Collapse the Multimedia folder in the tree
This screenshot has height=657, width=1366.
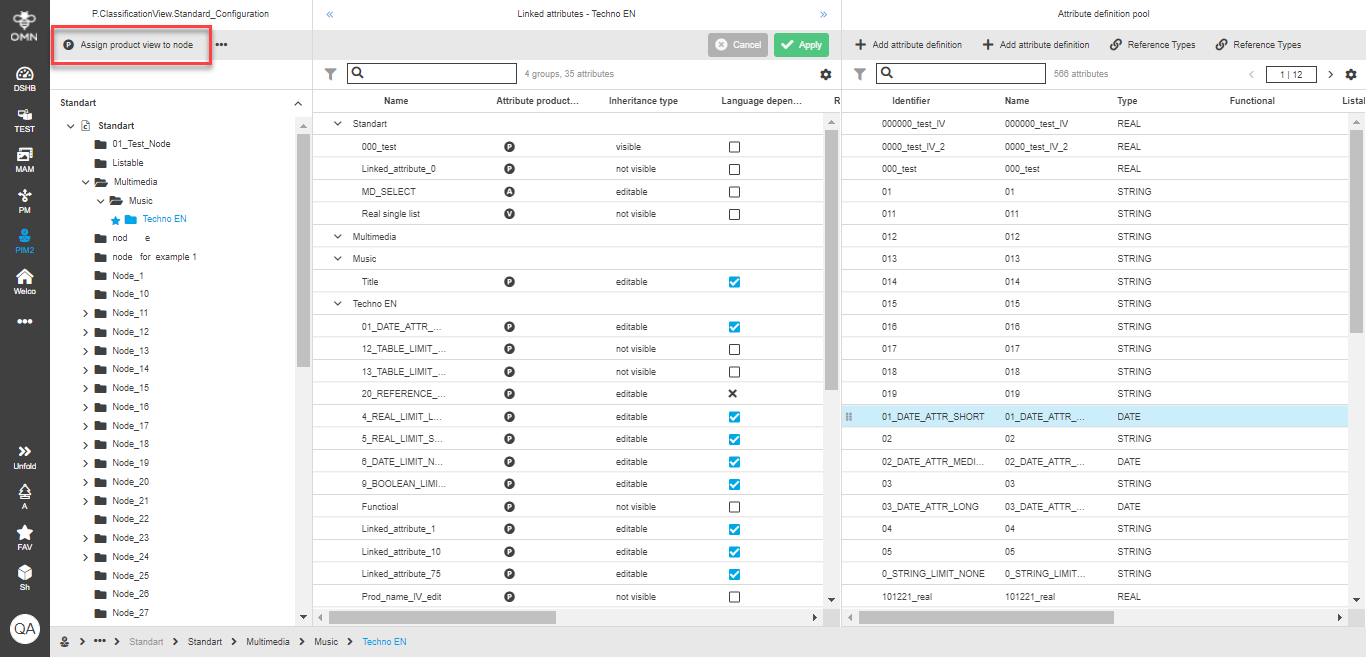pyautogui.click(x=85, y=184)
